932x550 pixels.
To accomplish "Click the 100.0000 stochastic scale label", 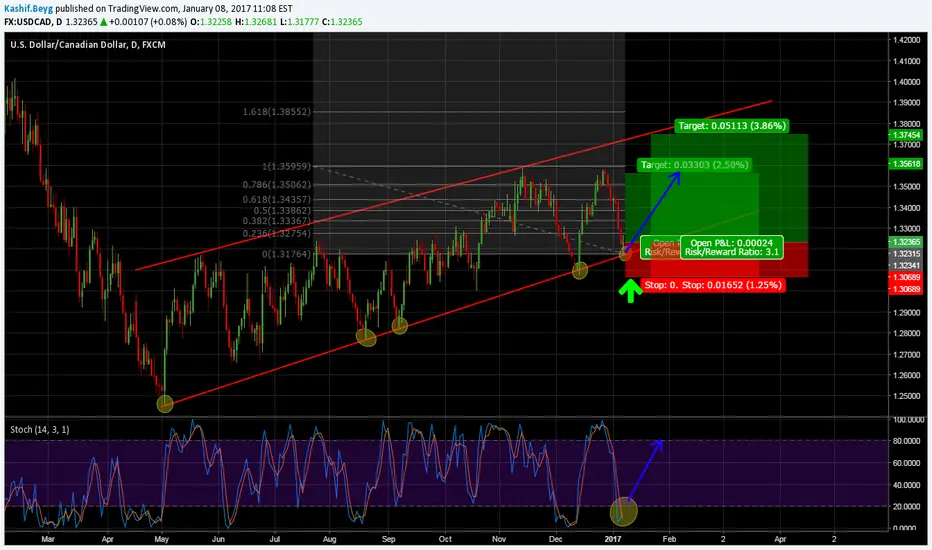I will coord(906,420).
